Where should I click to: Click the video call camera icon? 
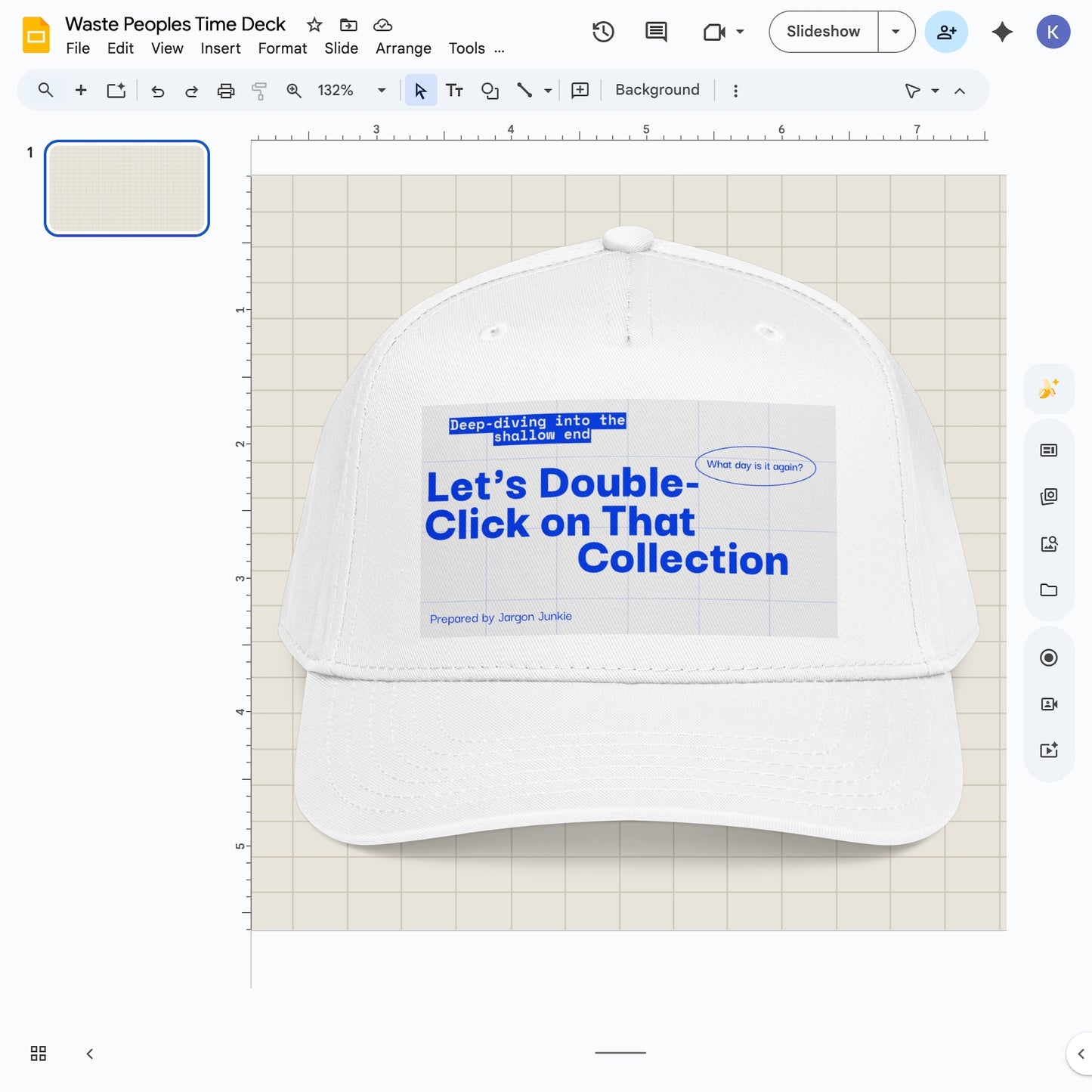tap(714, 32)
